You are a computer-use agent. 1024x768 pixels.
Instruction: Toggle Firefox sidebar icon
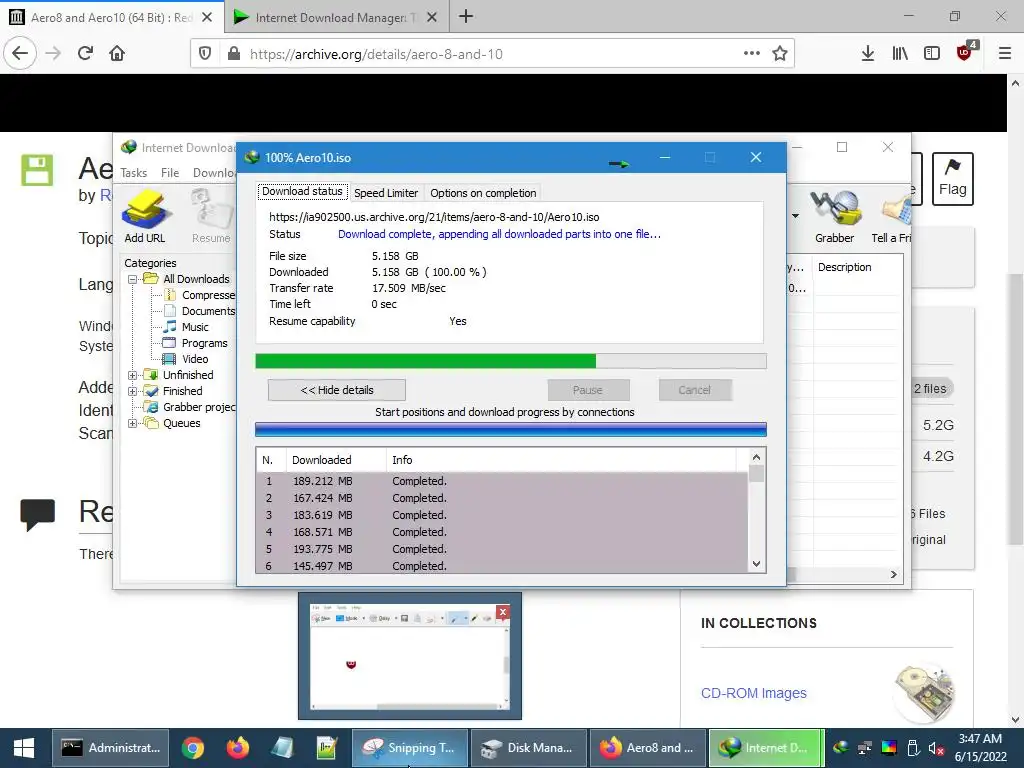(x=932, y=54)
